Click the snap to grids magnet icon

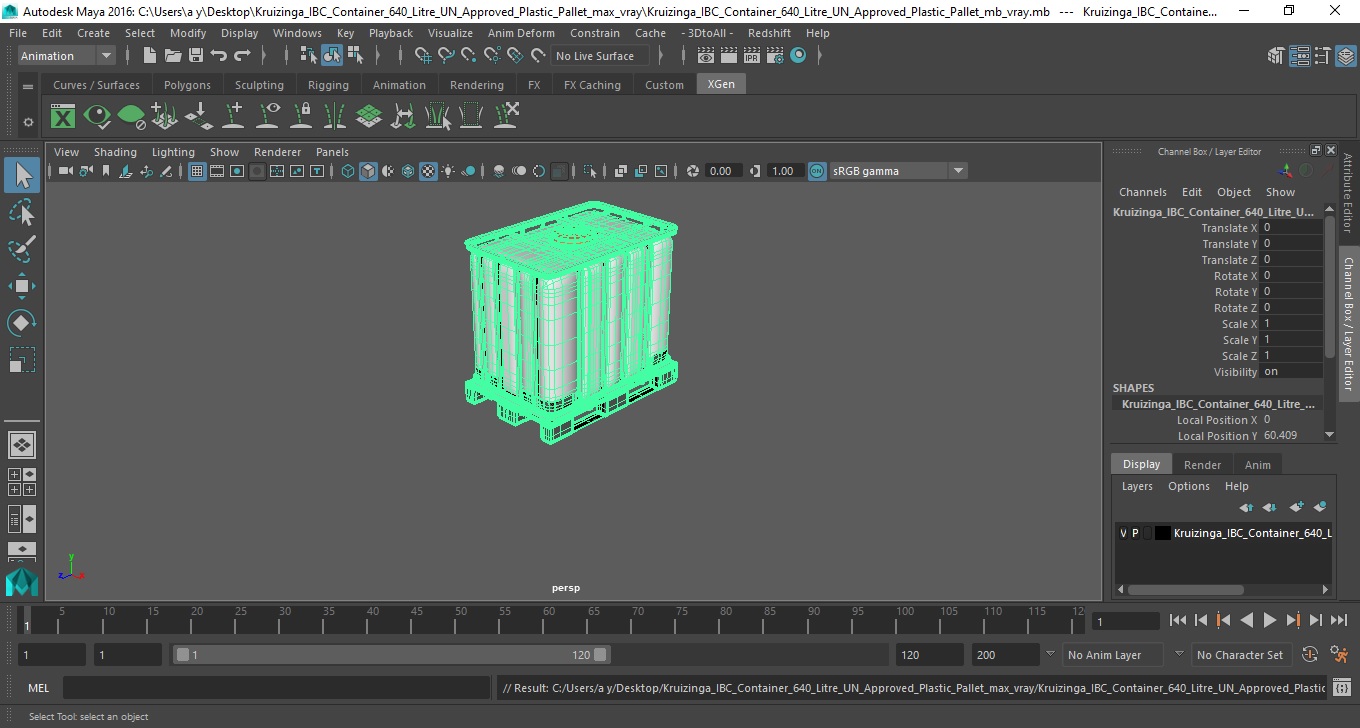click(423, 56)
